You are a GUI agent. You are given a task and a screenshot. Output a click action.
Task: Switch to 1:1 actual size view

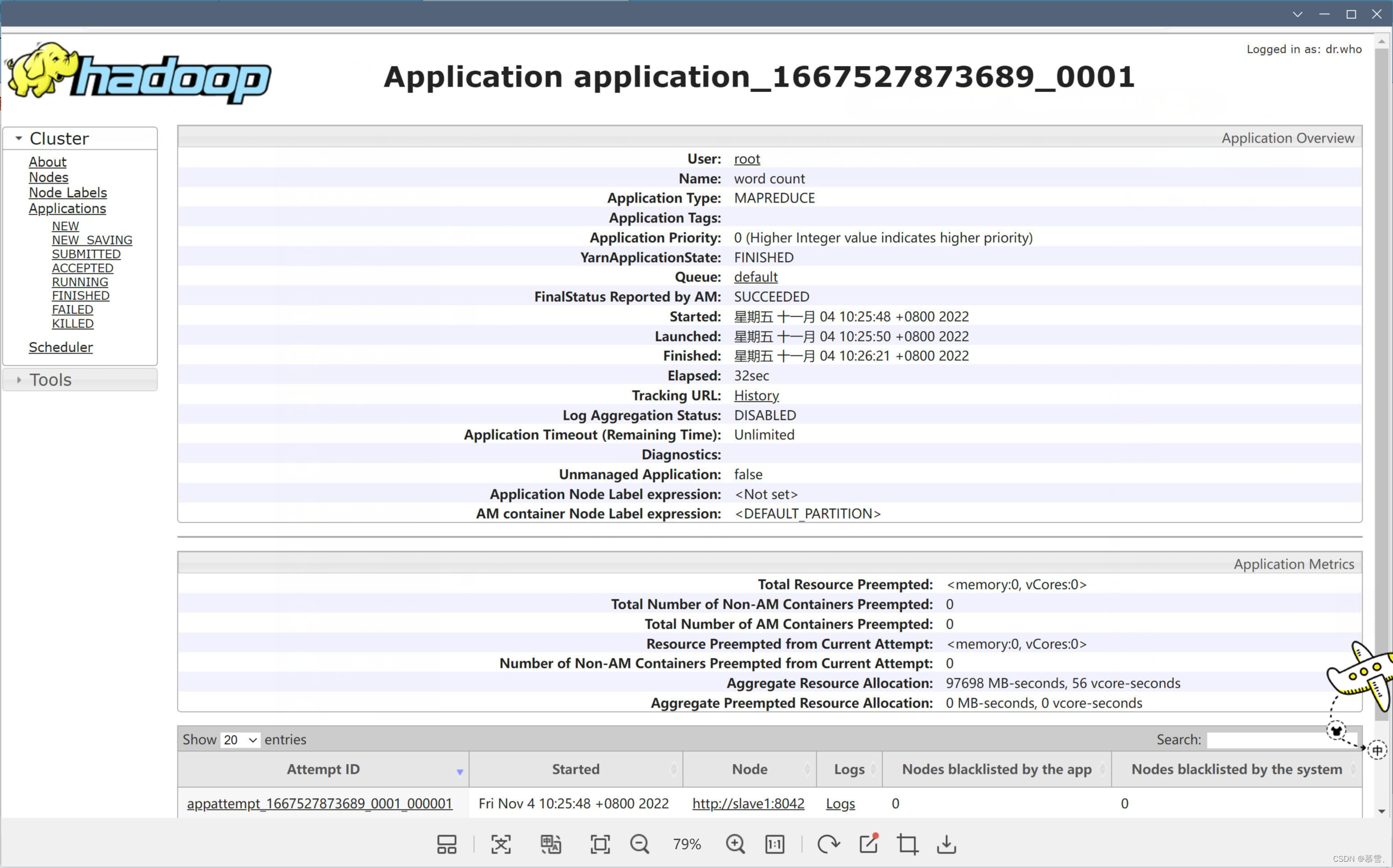[774, 844]
